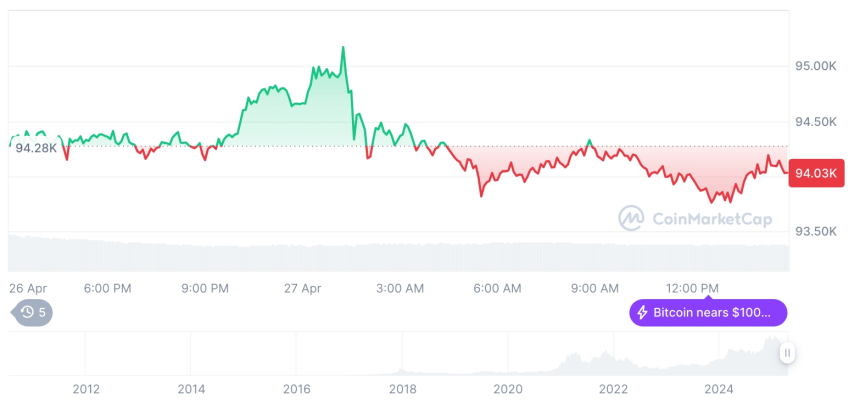The height and width of the screenshot is (401, 860).
Task: Click the lightning bolt news icon
Action: click(x=642, y=313)
